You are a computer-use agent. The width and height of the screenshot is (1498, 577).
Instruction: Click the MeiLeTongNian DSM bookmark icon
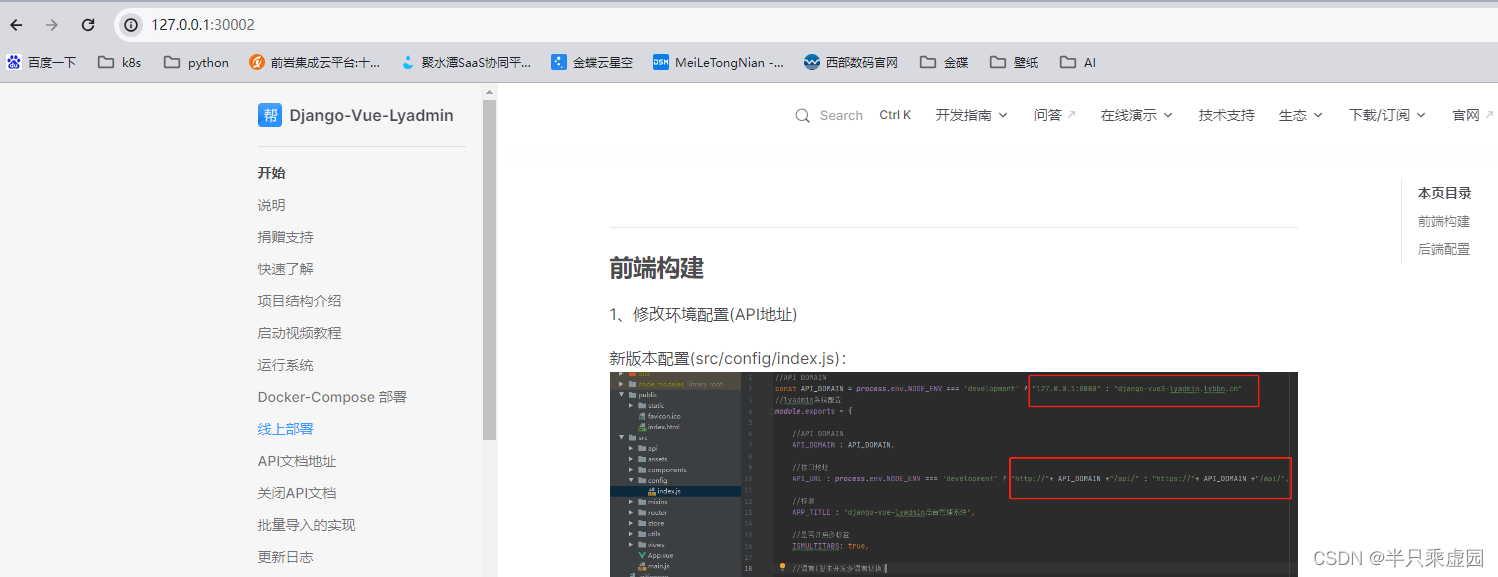click(662, 61)
